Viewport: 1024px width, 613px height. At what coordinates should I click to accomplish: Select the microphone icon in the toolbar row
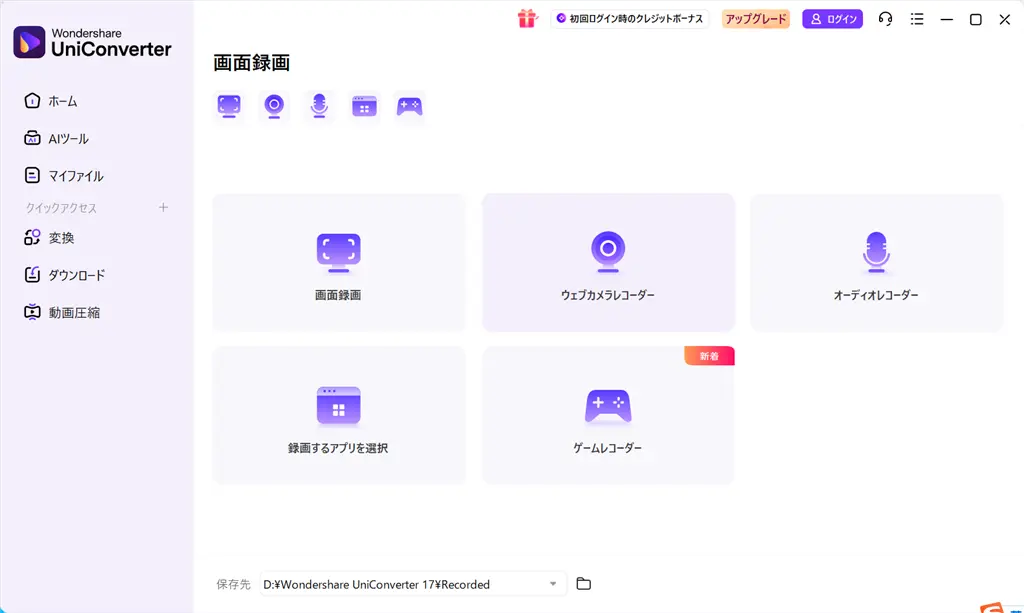click(x=318, y=104)
